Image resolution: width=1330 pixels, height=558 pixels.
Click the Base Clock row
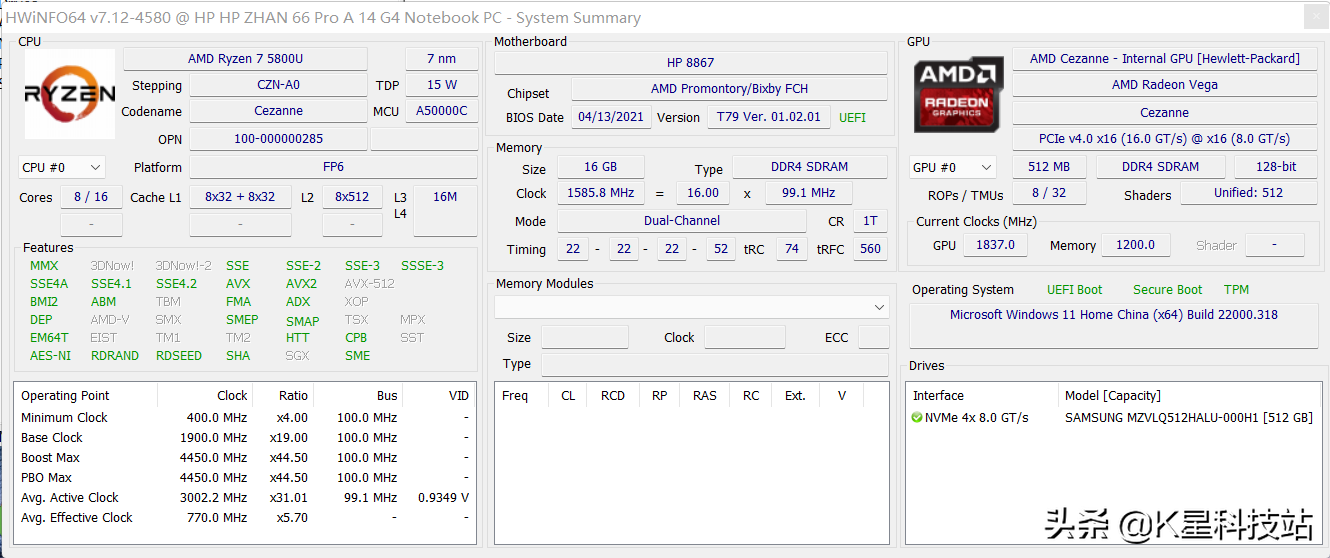pos(245,438)
